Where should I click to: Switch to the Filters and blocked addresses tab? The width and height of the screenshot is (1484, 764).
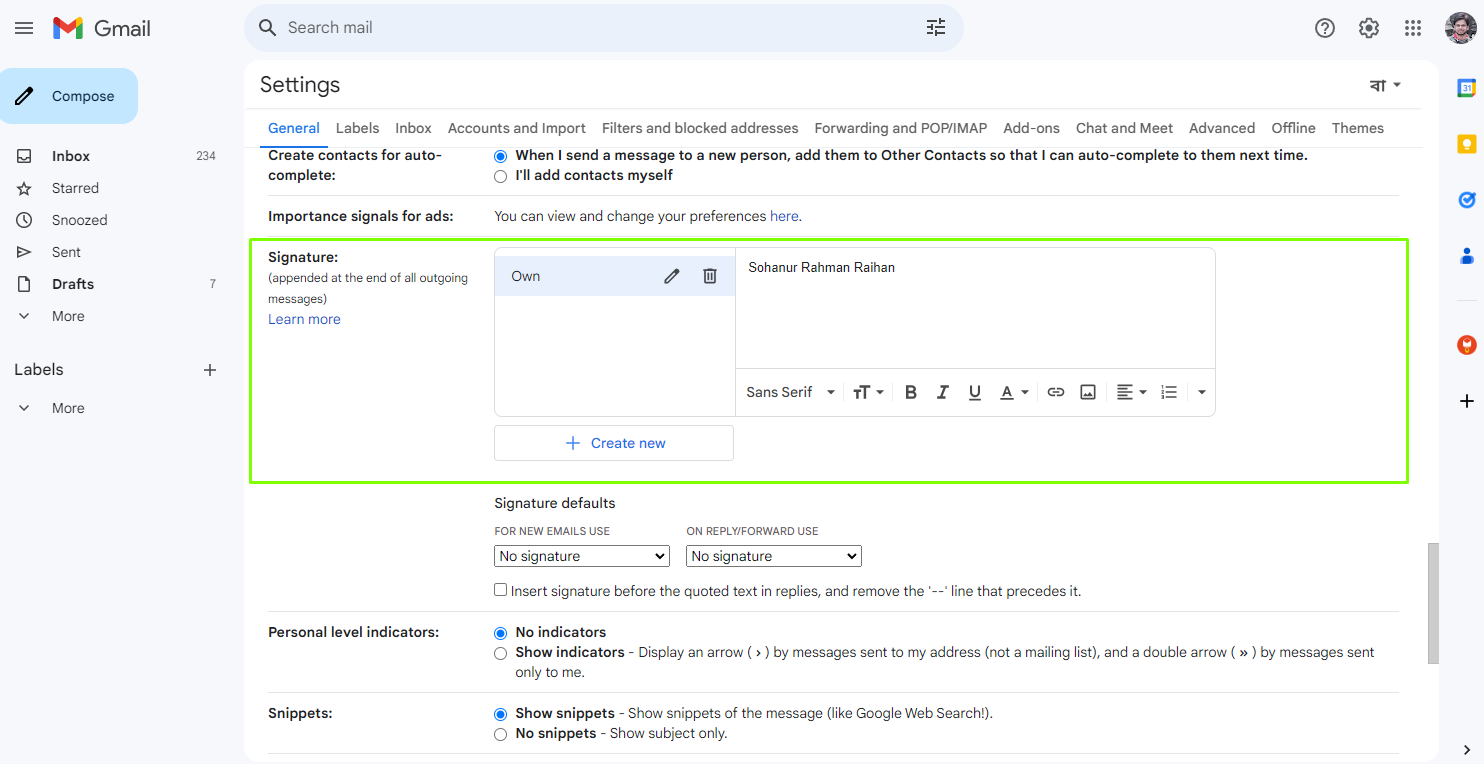click(x=700, y=128)
